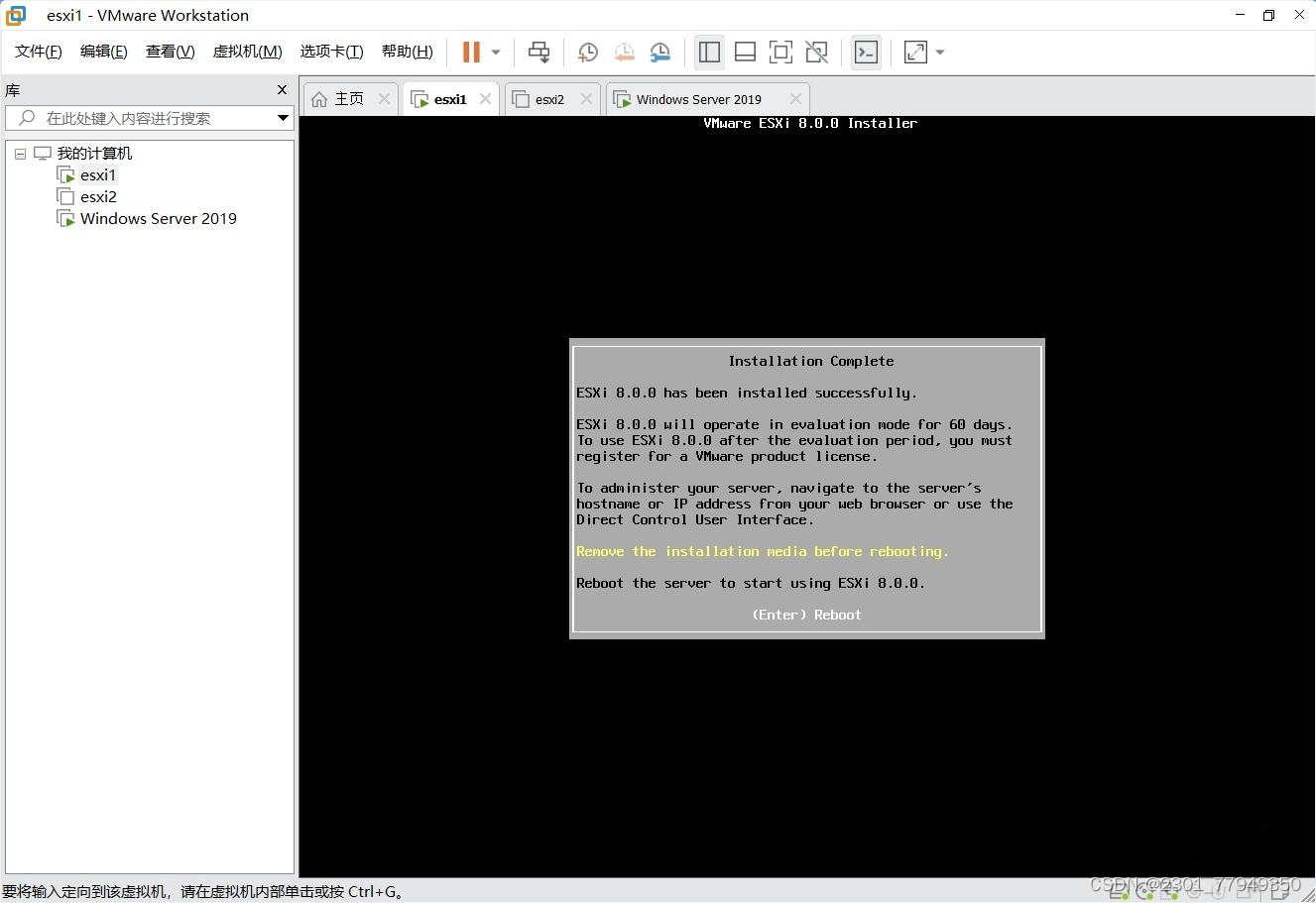
Task: Click the search magnifier icon in library
Action: [x=27, y=118]
